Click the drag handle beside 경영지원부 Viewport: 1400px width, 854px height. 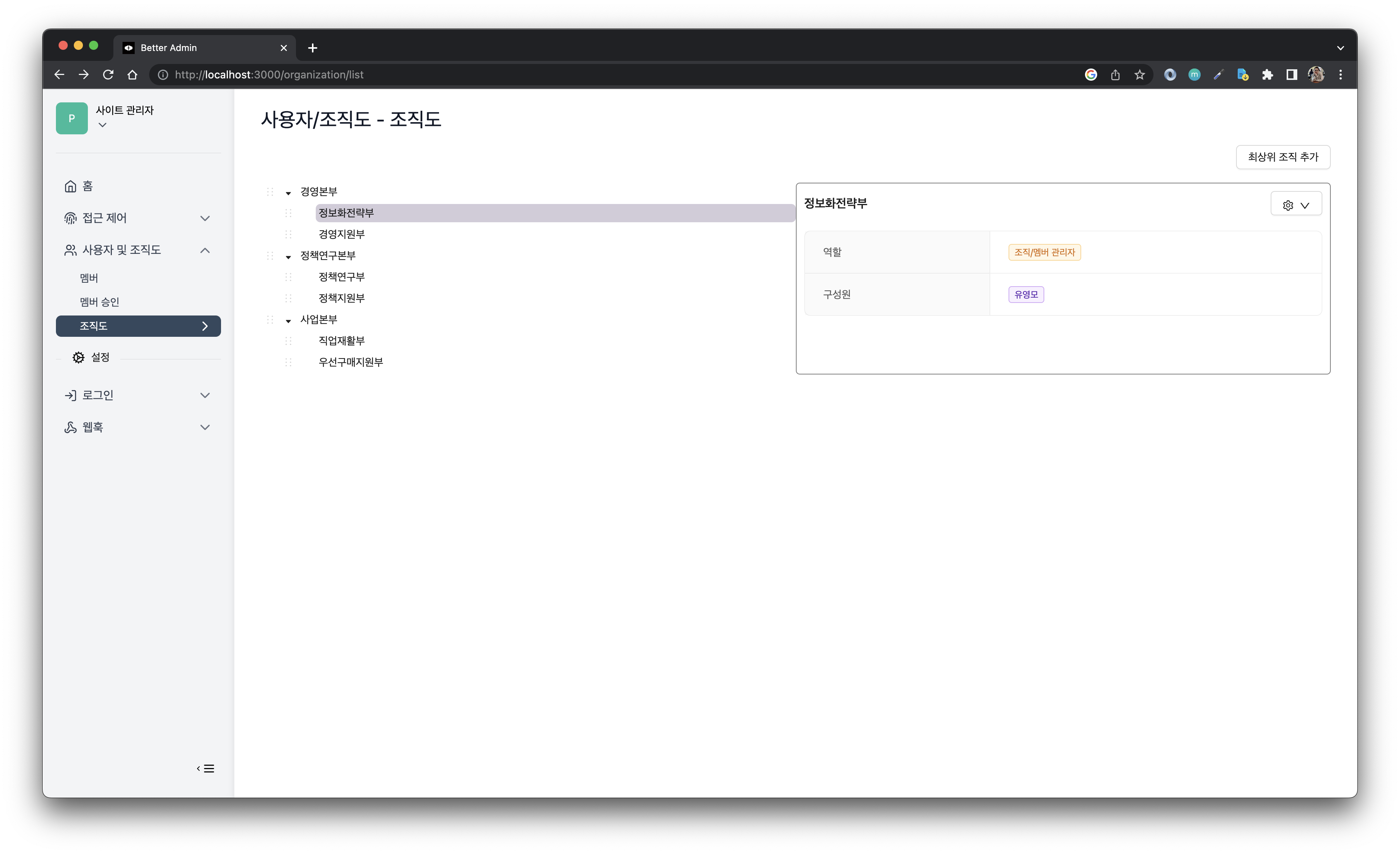289,234
